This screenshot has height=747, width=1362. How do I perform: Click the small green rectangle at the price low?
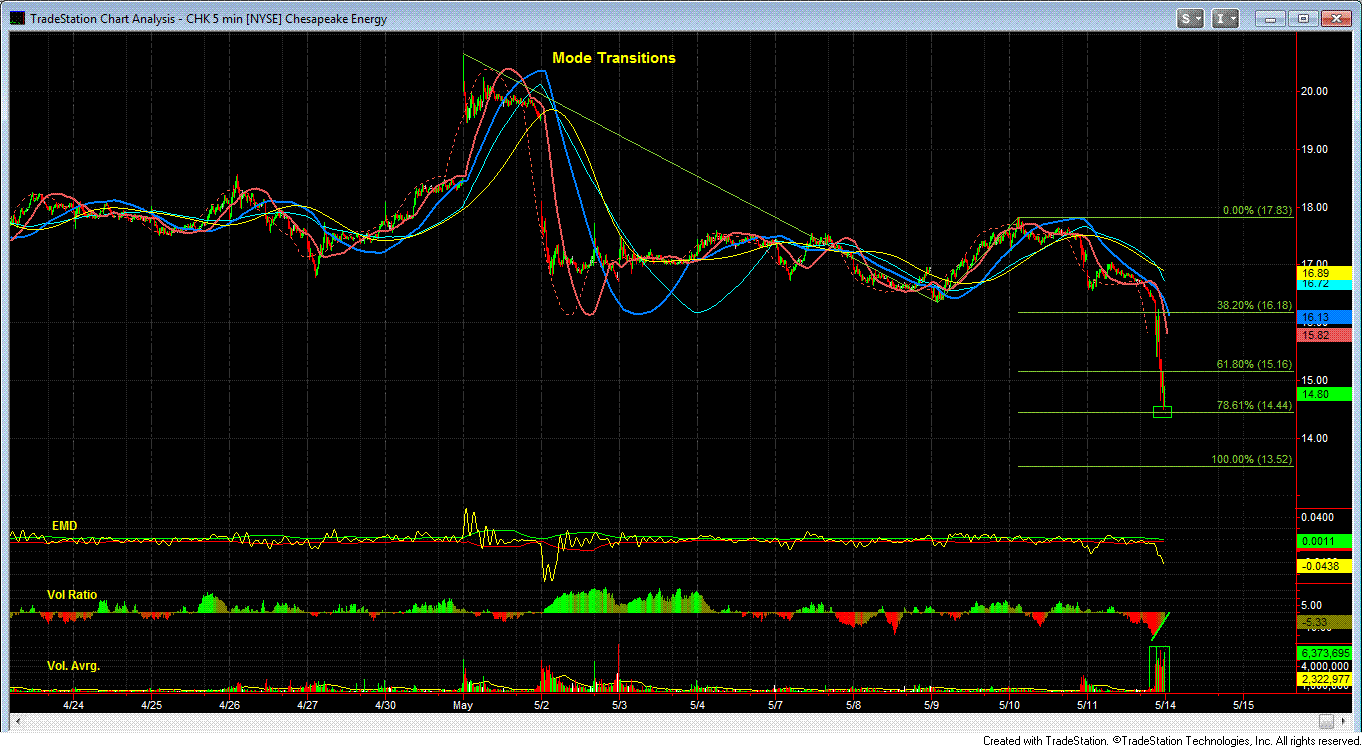tap(1162, 412)
